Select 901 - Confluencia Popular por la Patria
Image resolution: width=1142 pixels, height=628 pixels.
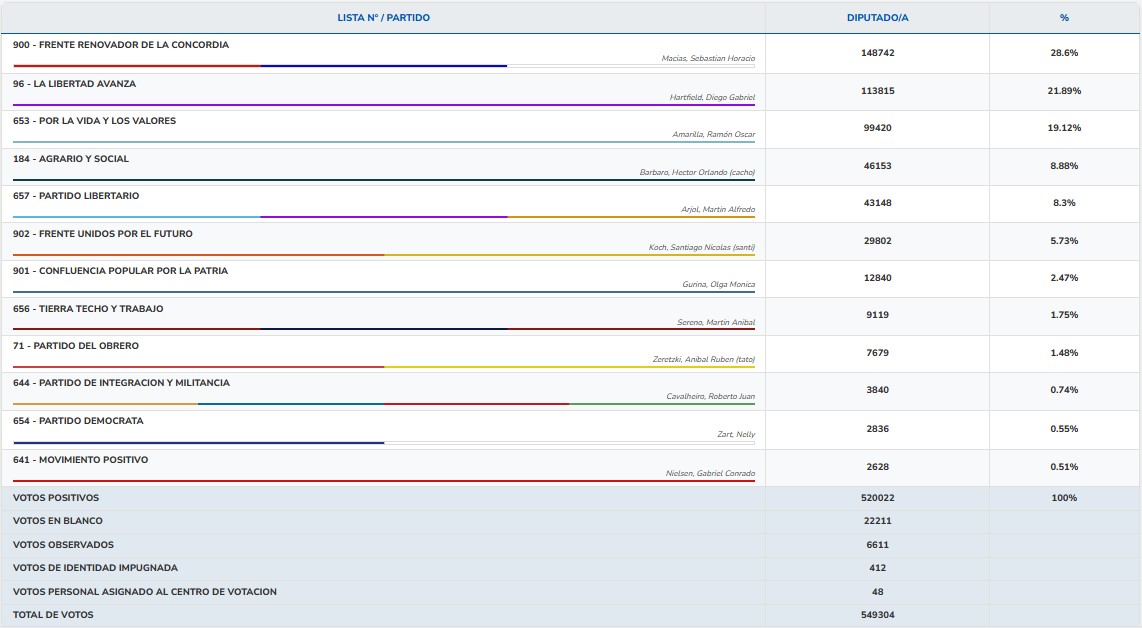[x=120, y=271]
